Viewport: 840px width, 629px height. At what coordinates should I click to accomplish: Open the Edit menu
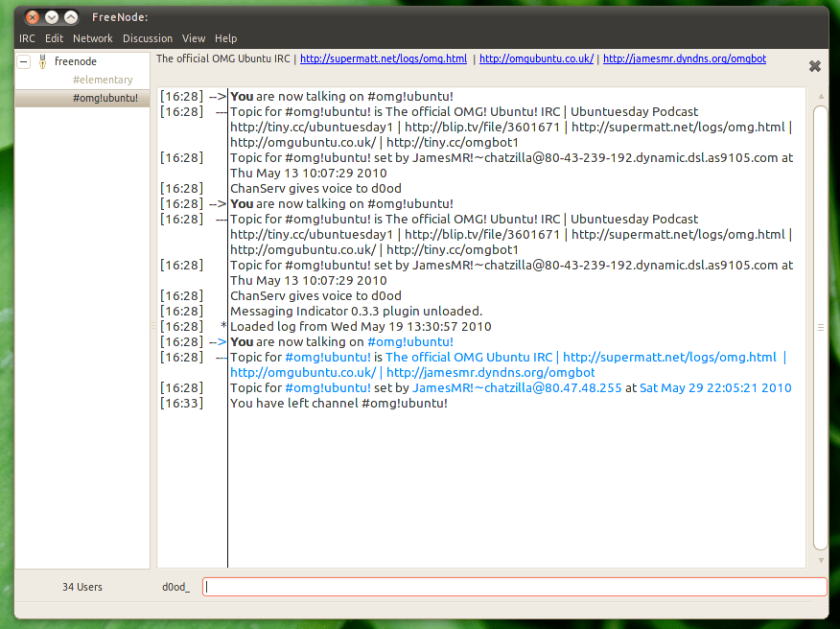(x=54, y=39)
